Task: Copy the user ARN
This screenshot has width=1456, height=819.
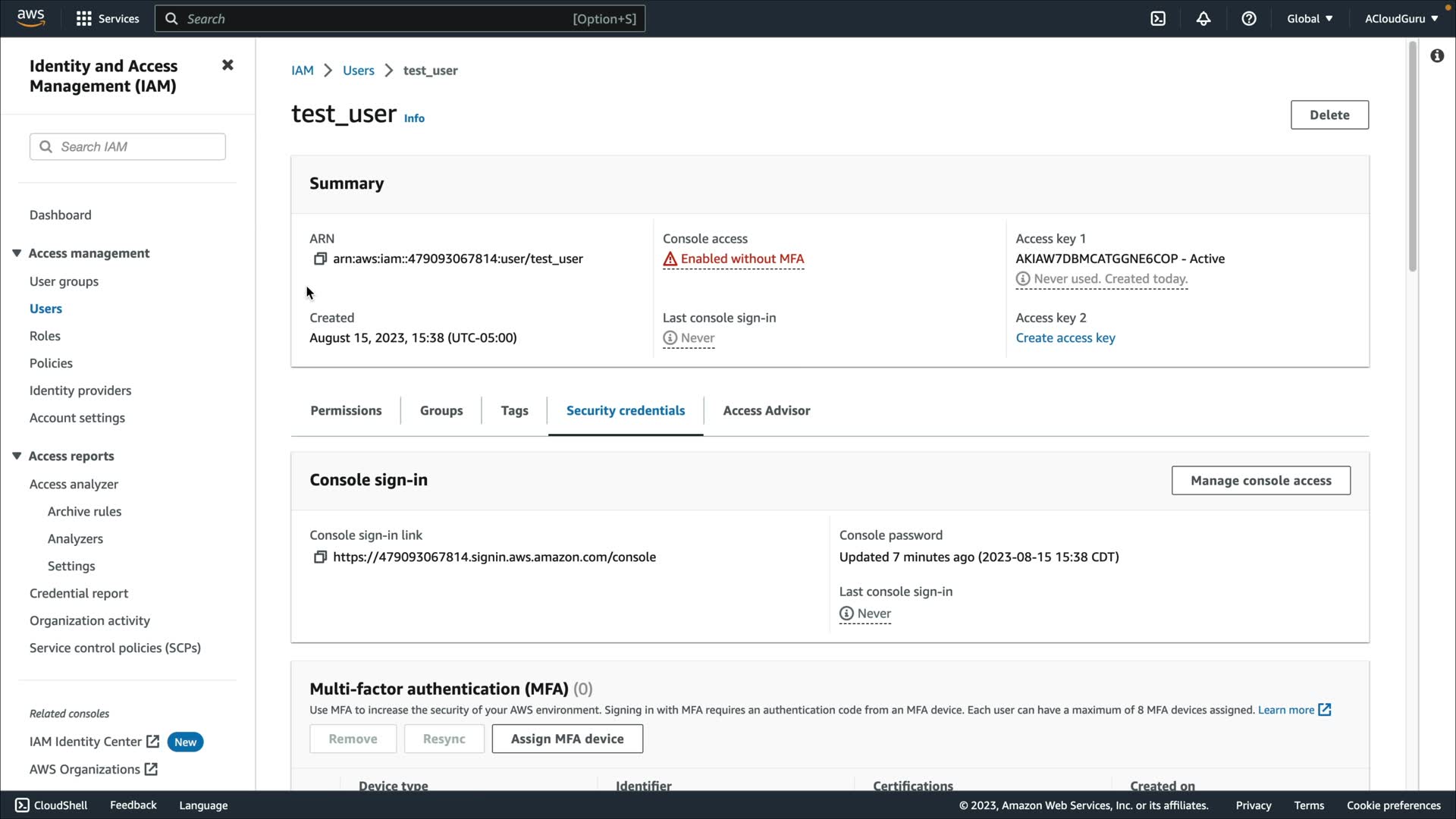Action: (x=320, y=259)
